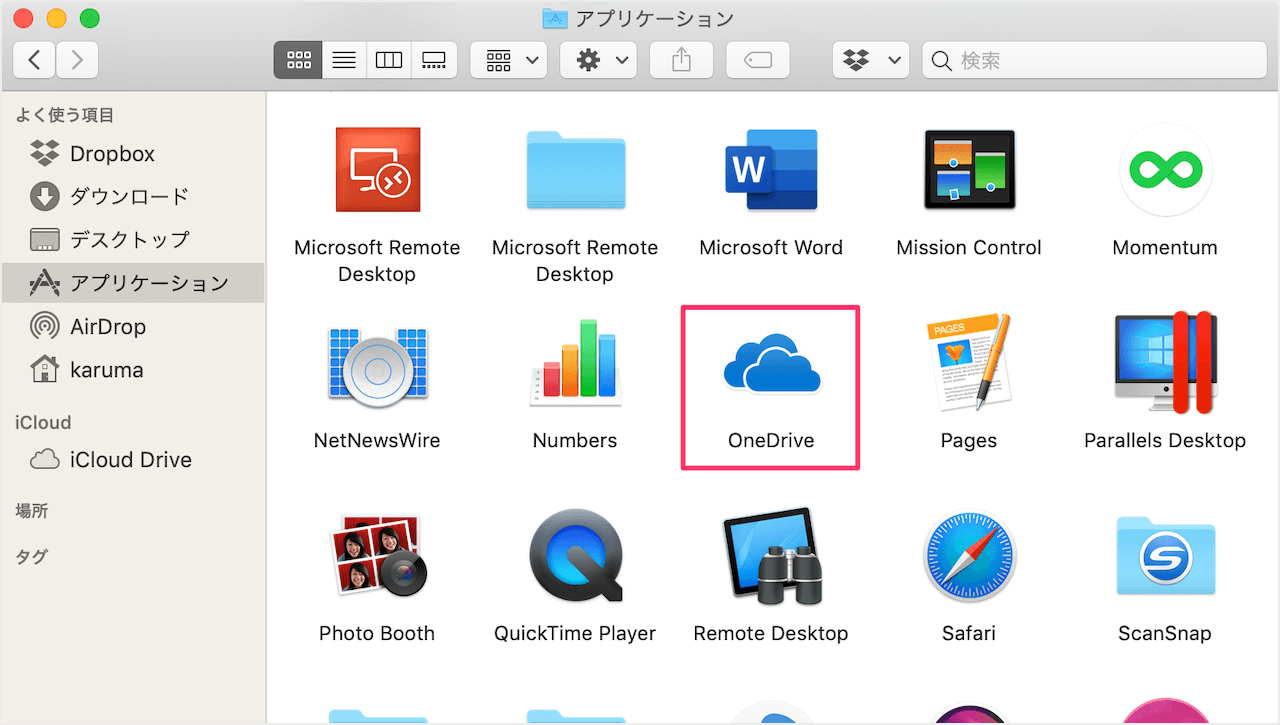Select the Momentum app icon

[1165, 170]
